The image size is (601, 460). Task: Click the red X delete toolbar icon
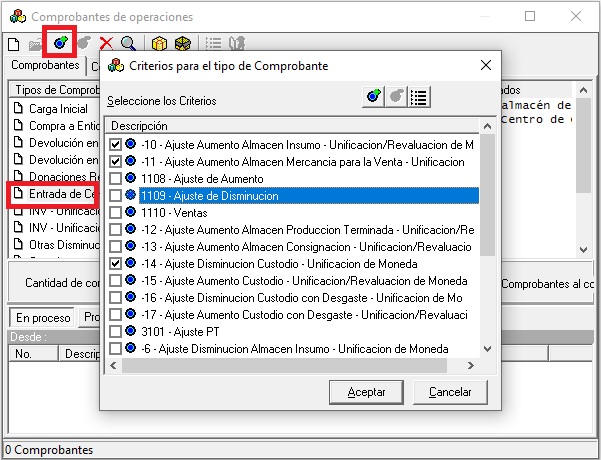pos(106,43)
